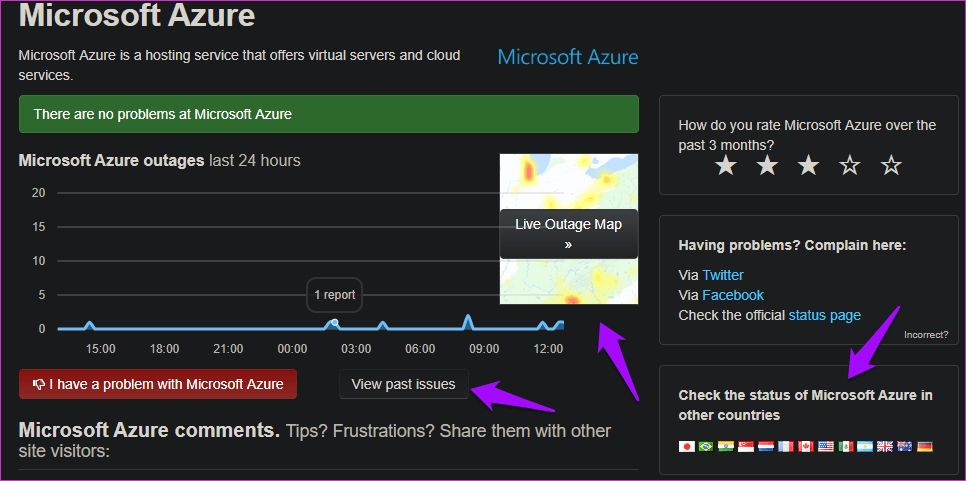Click 'Check the status of Microsoft Azure' heading
This screenshot has height=481, width=966.
(805, 405)
